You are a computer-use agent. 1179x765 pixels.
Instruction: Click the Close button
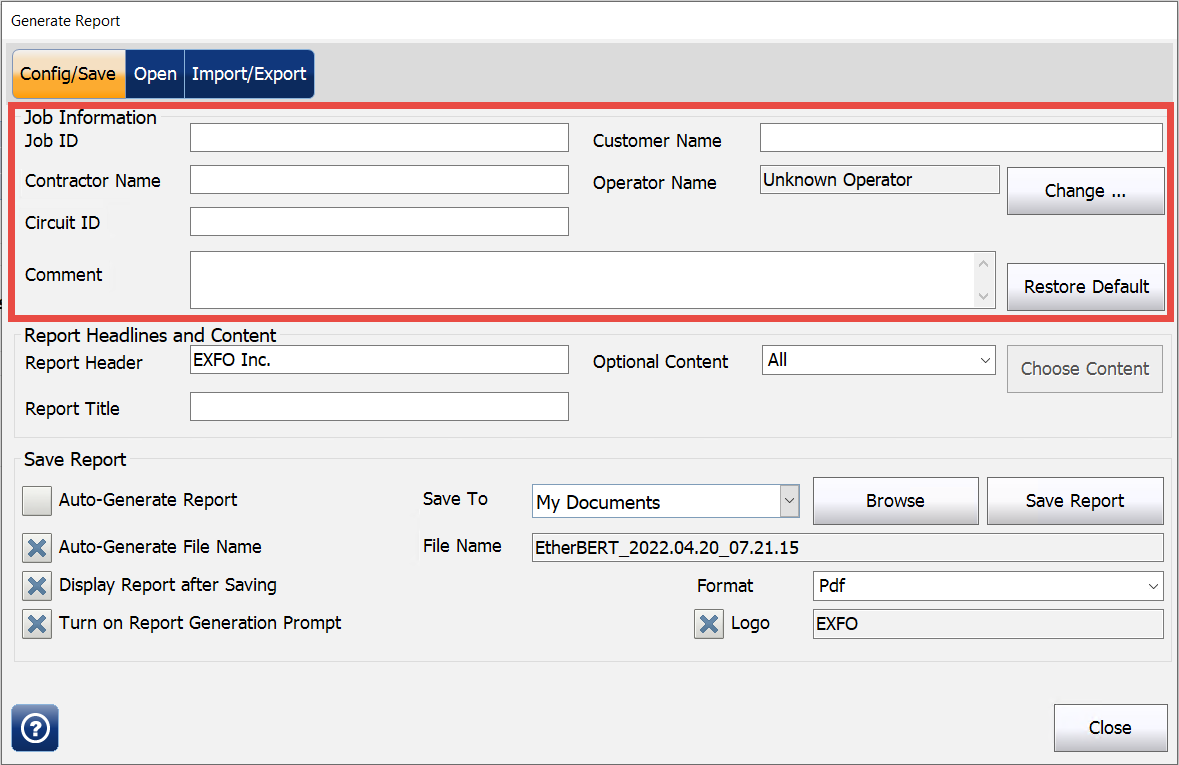tap(1110, 727)
